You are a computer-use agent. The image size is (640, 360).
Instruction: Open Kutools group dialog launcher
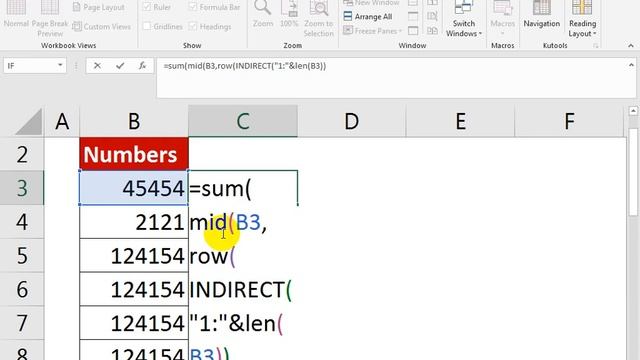(596, 46)
